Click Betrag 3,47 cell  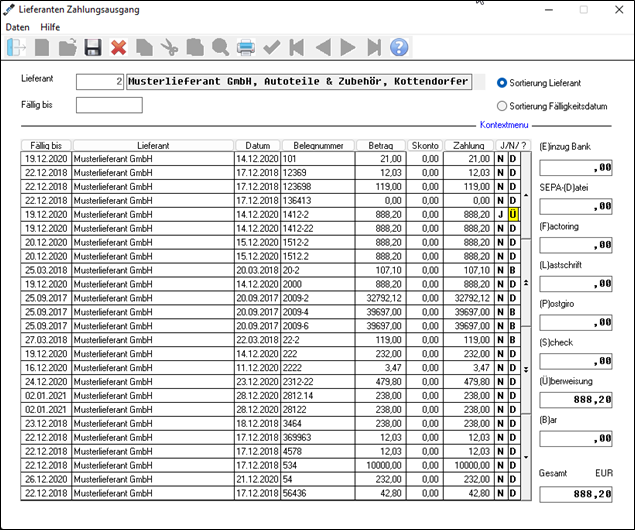(381, 368)
